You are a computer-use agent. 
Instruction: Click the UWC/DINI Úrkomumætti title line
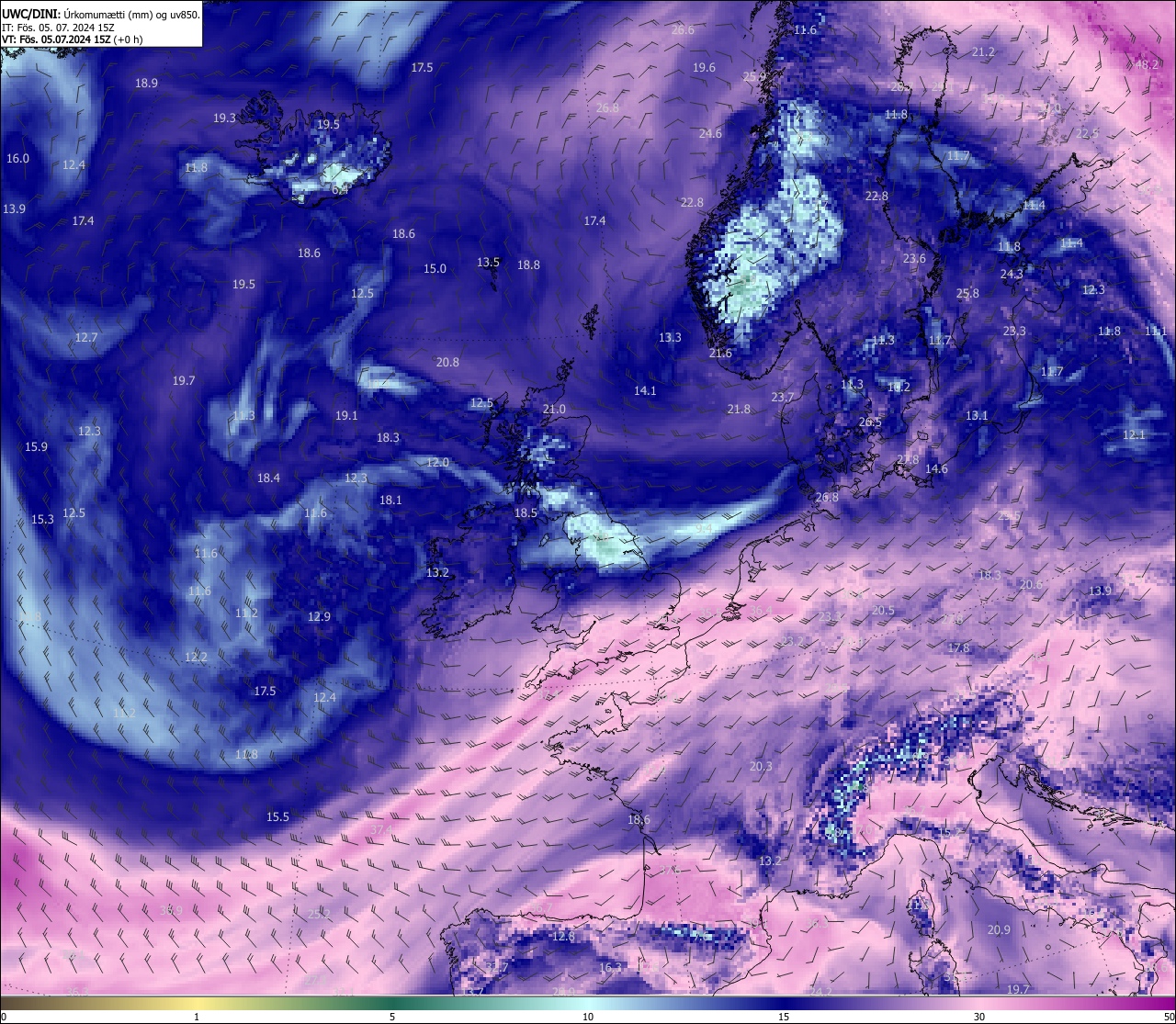(100, 14)
